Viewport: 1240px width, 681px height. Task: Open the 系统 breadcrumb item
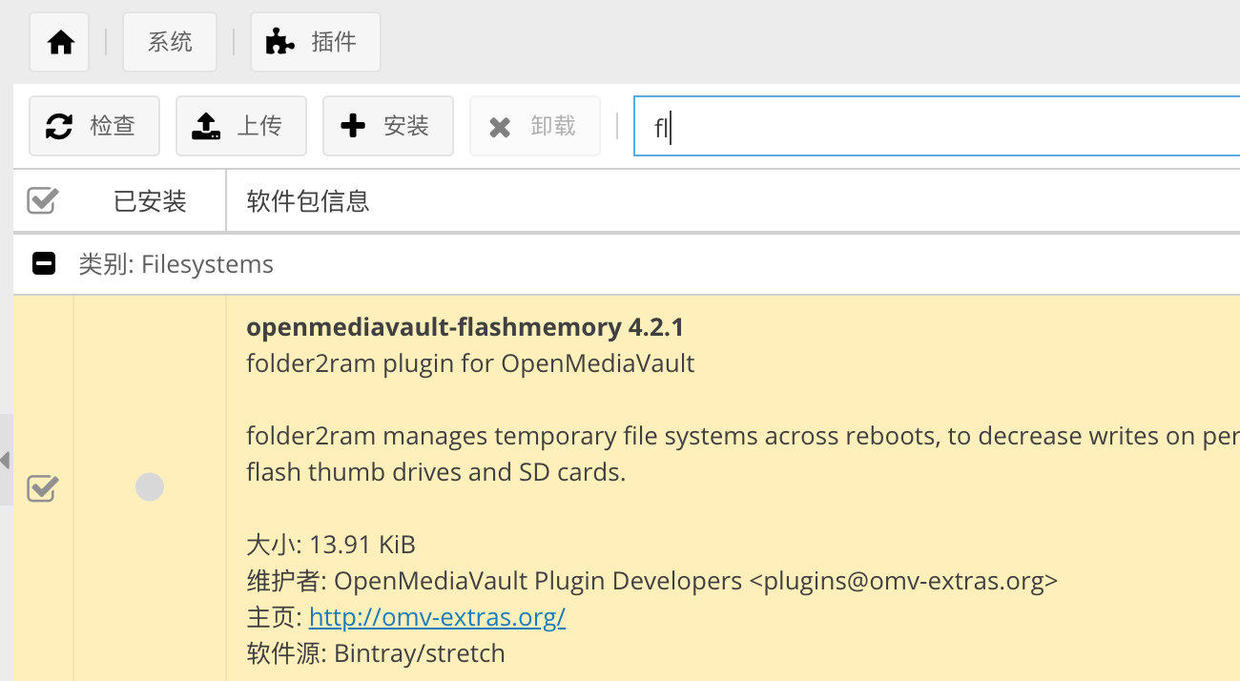[169, 42]
